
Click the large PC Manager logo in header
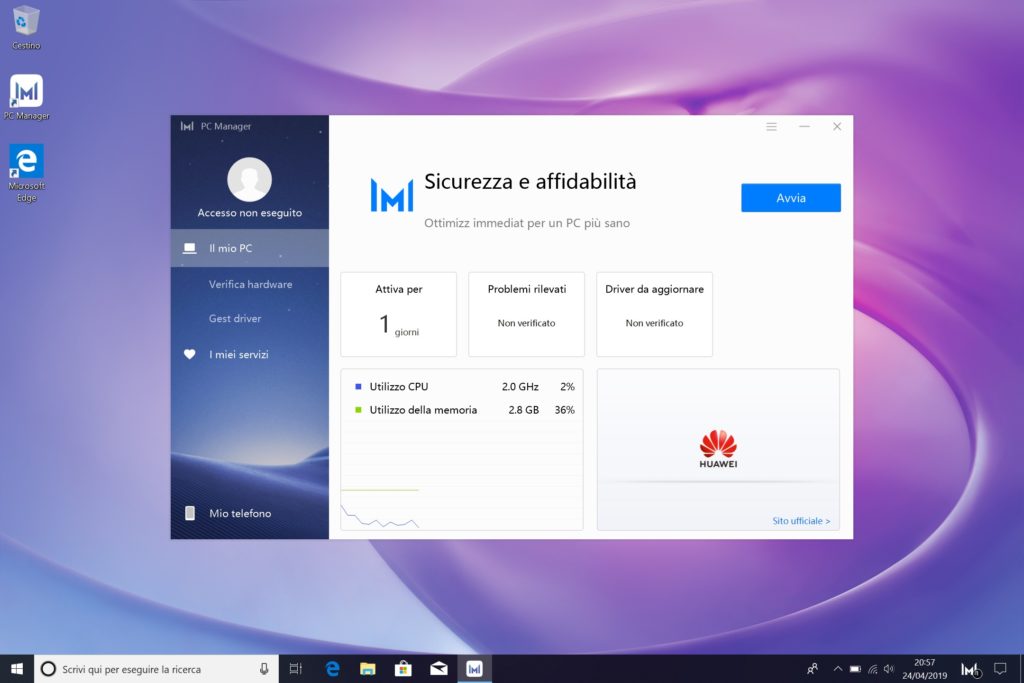pos(392,195)
